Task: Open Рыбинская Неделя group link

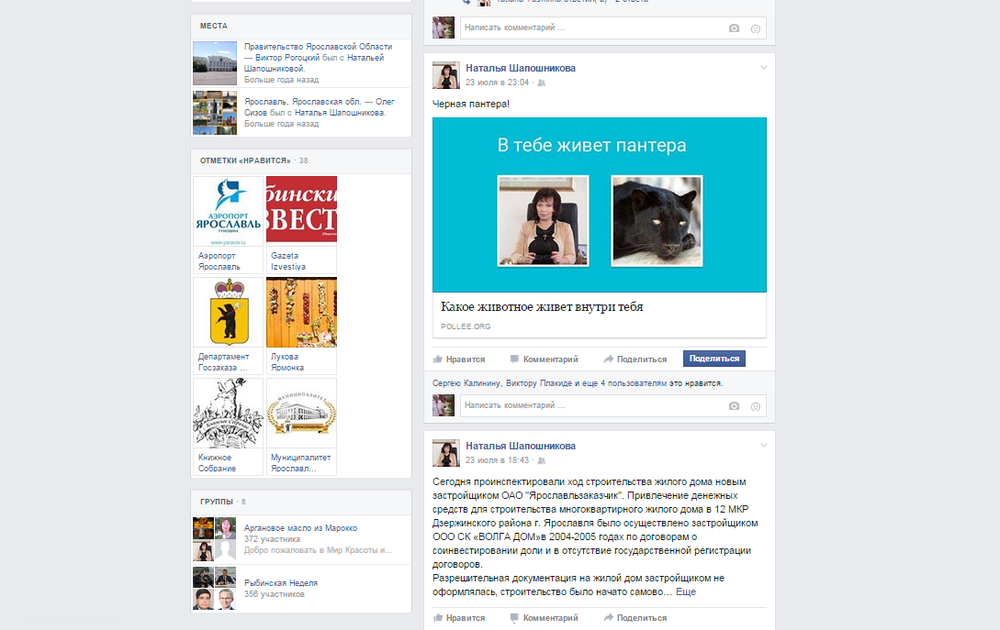Action: coord(281,583)
